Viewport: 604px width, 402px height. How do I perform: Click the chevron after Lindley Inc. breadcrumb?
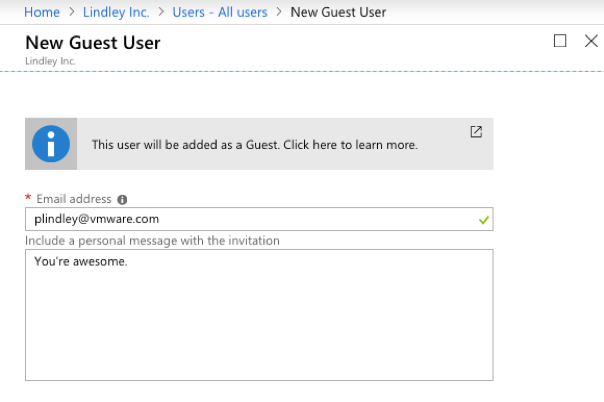[164, 13]
